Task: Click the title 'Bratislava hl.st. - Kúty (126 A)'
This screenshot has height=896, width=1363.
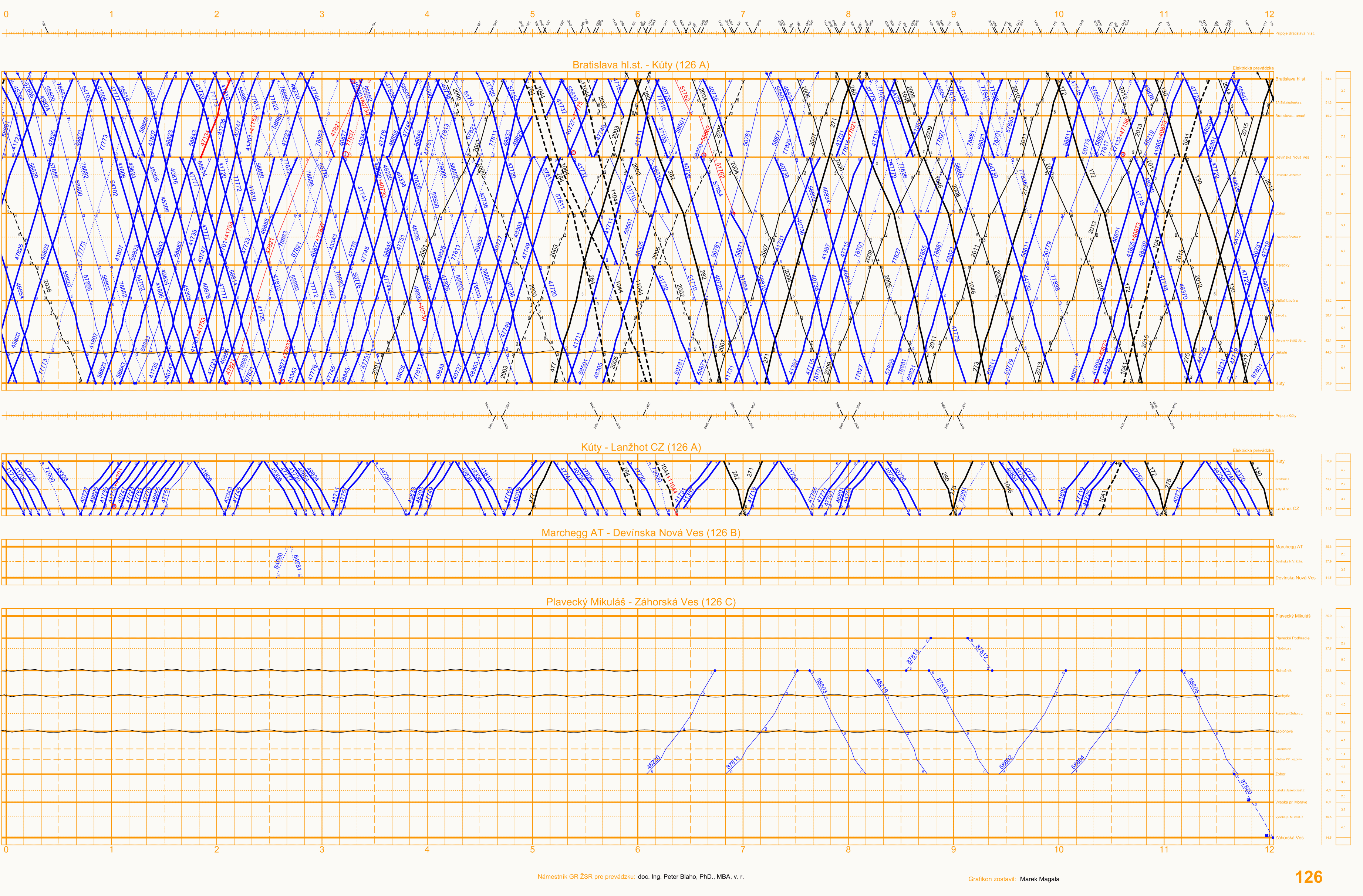Action: coord(641,65)
